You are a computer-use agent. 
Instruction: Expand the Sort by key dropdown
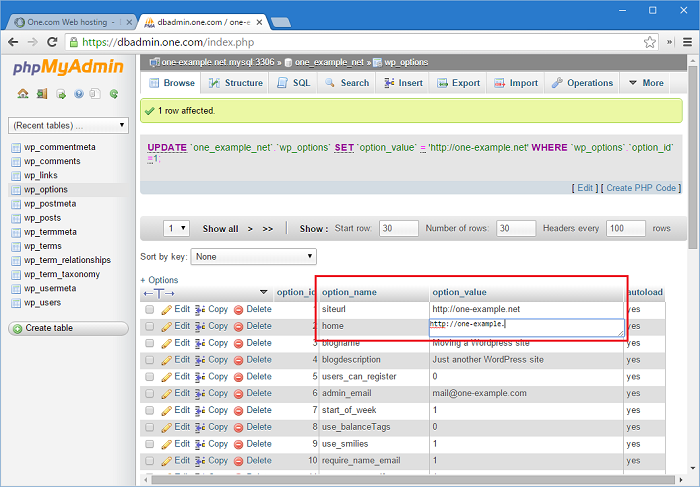[x=255, y=257]
